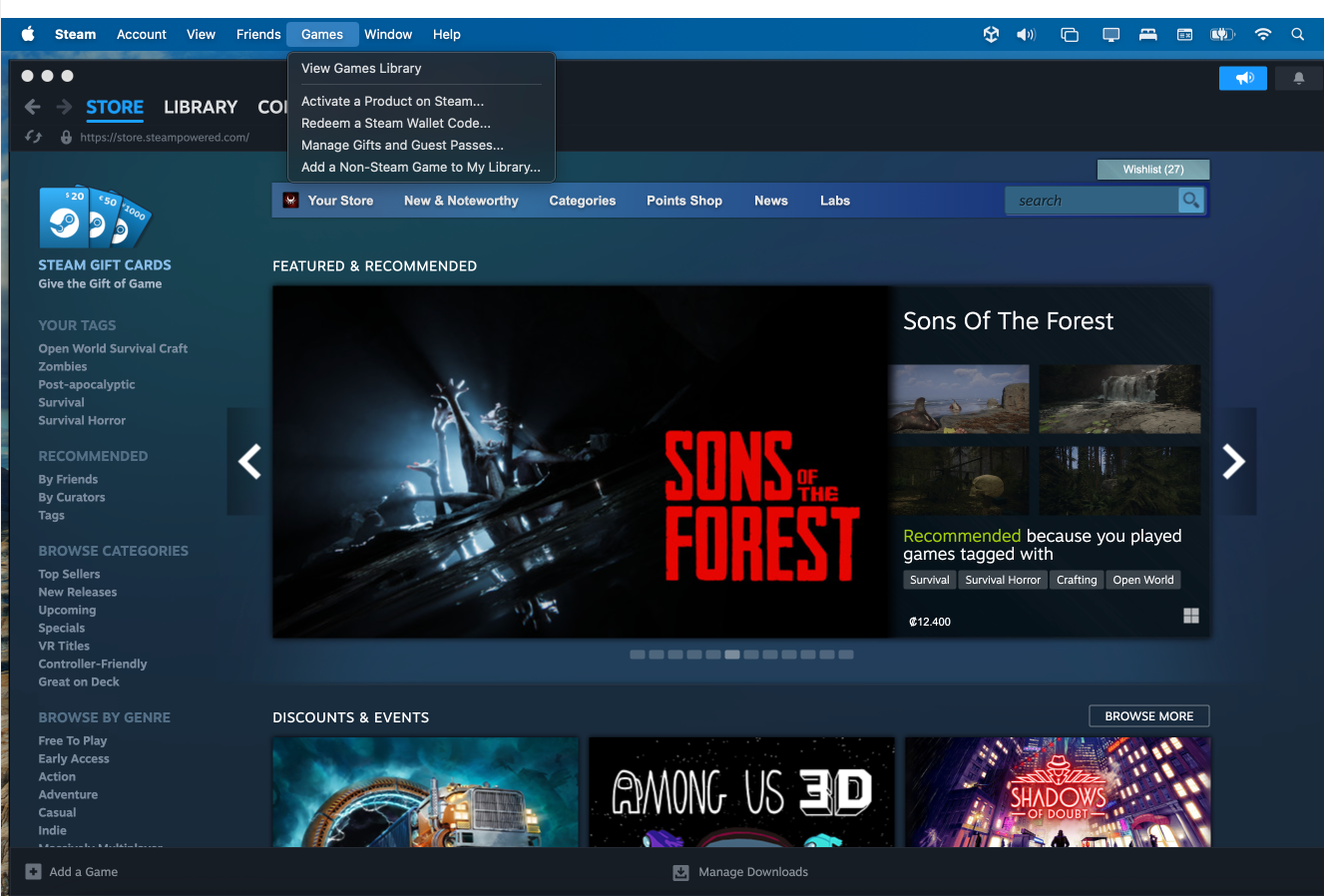Switch to the STORE tab
Image resolution: width=1324 pixels, height=896 pixels.
pos(115,107)
